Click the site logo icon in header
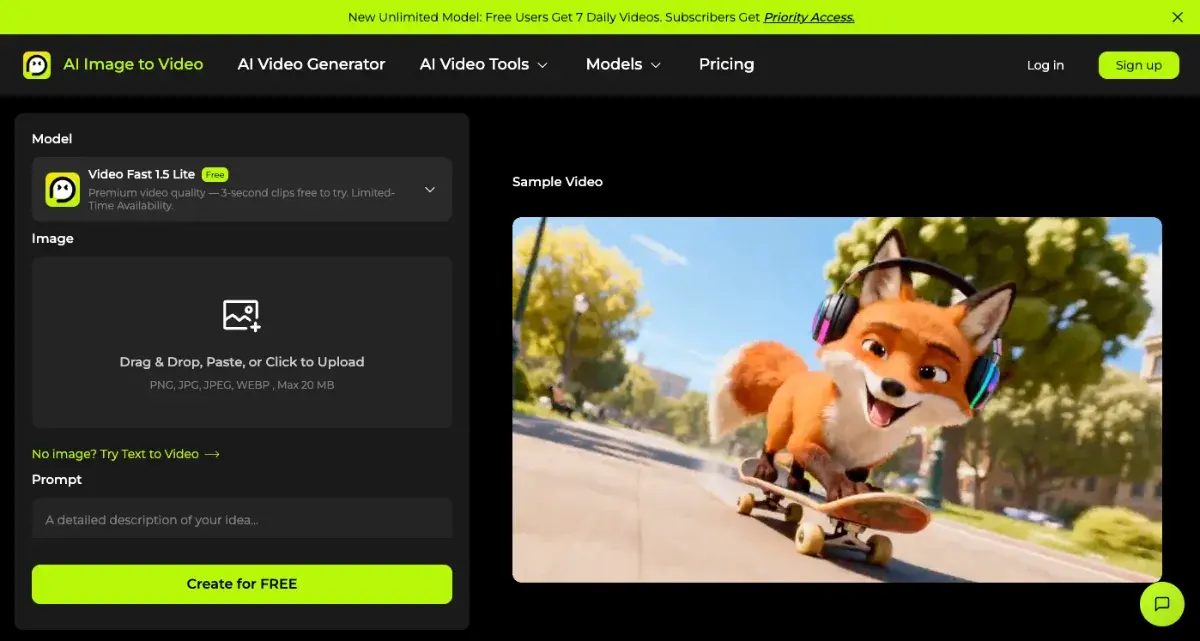 click(37, 65)
